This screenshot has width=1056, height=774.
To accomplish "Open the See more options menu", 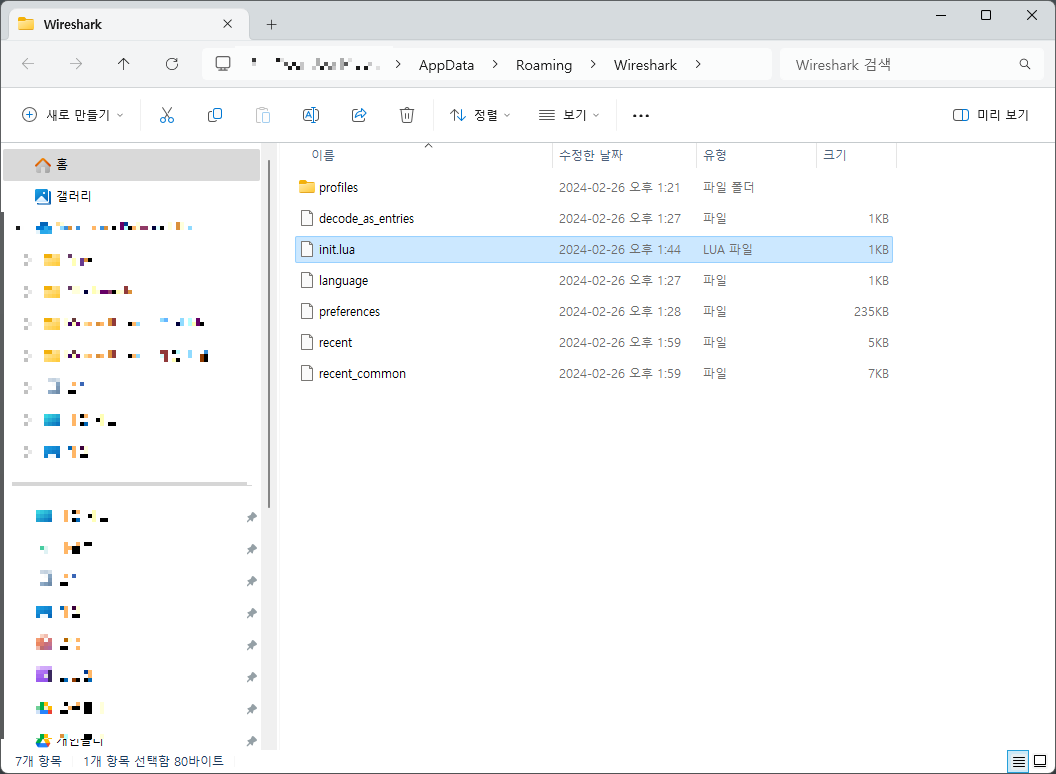I will point(640,115).
